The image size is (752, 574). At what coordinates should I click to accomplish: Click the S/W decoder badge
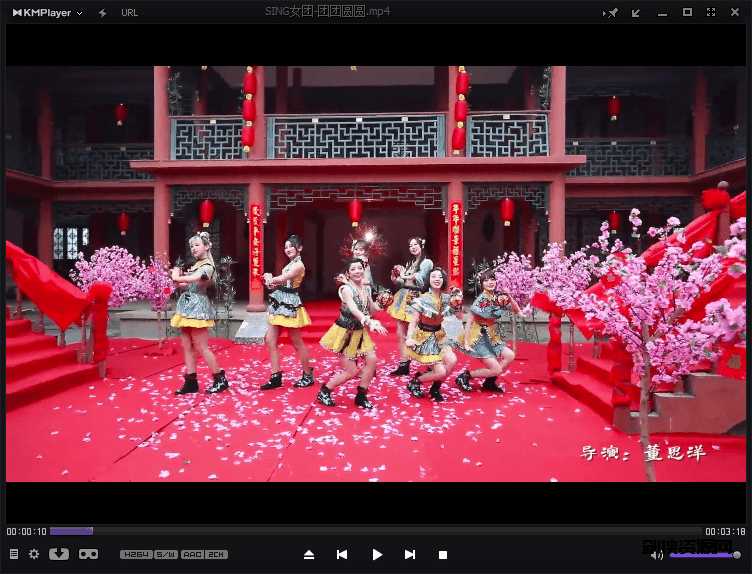pos(165,554)
